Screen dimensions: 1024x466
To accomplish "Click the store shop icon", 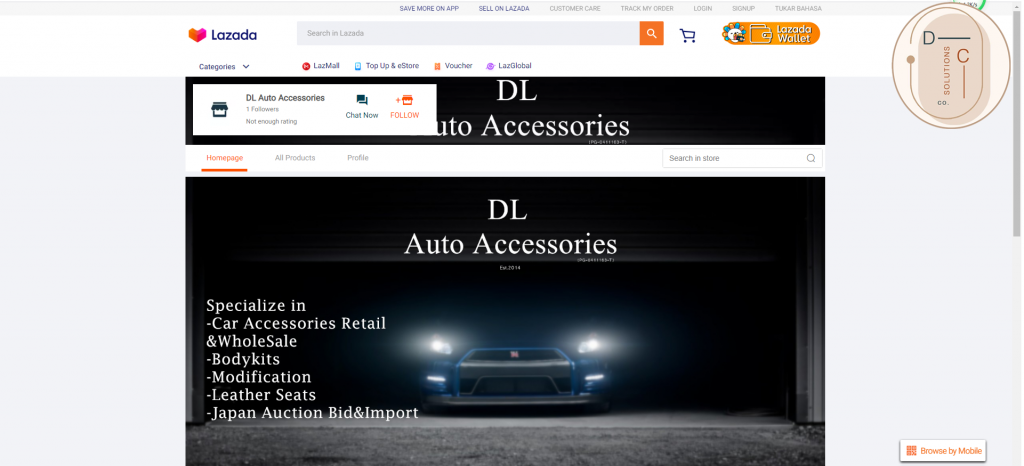I will click(x=220, y=110).
